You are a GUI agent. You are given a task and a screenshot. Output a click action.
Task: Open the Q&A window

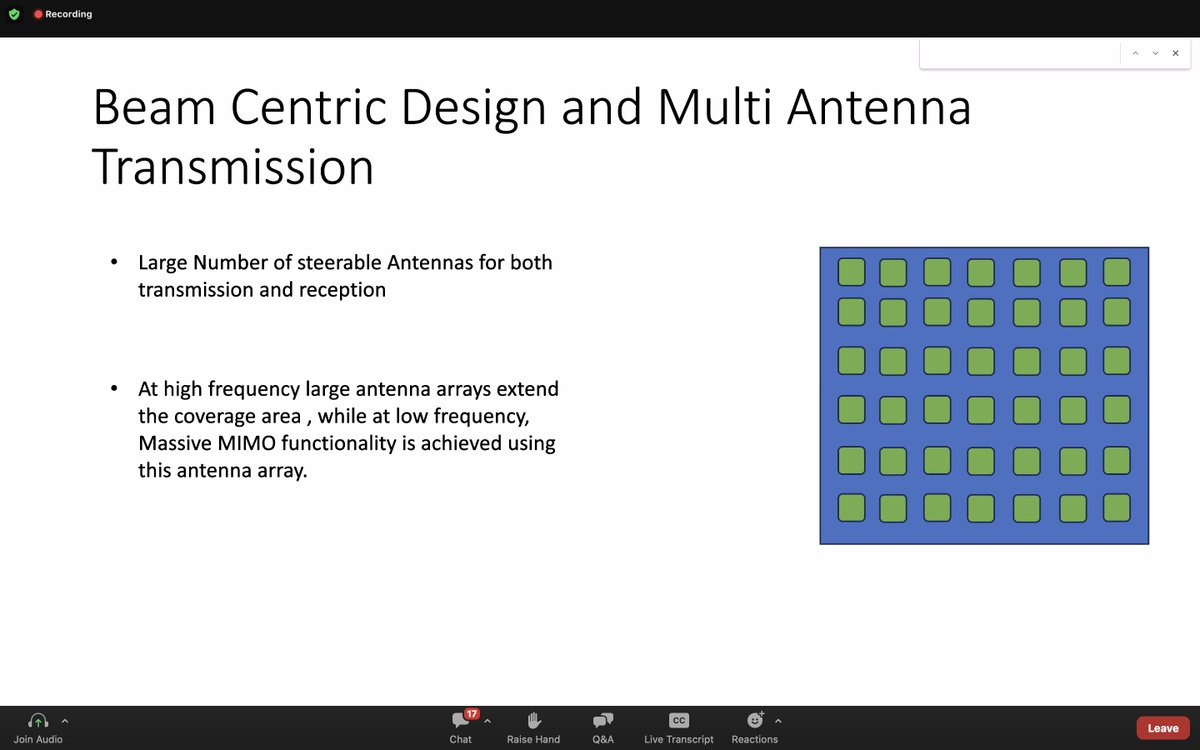tap(603, 727)
